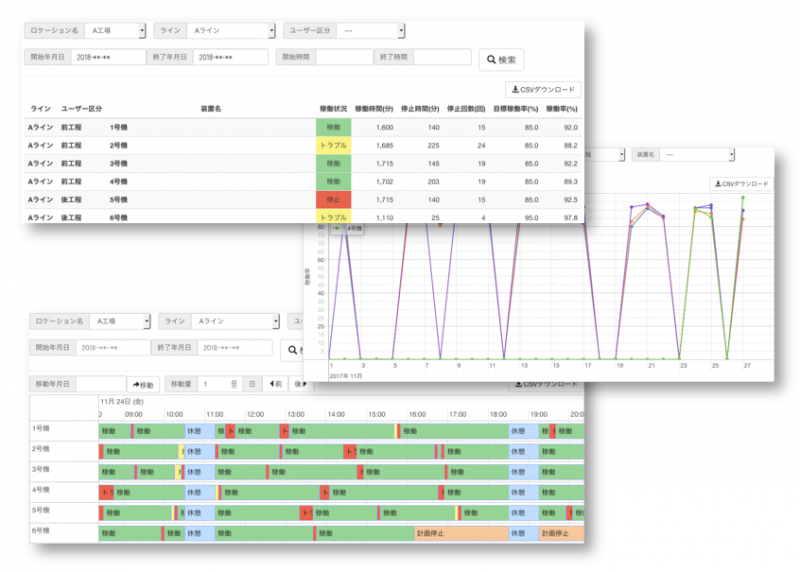Click the 225 stop time value
This screenshot has height=572, width=800.
tap(433, 145)
